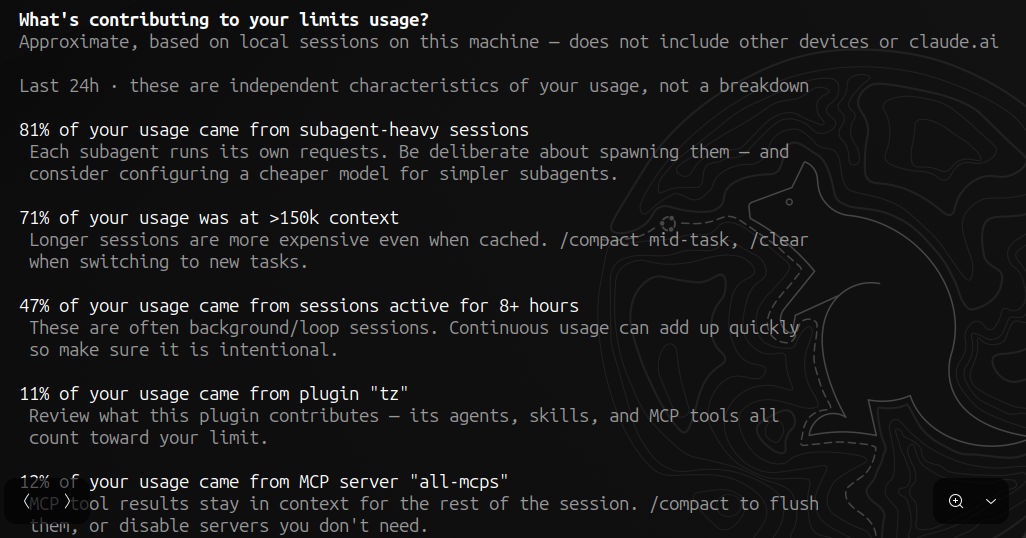Click the "cheaper model for simpler subagents" text
This screenshot has height=538, width=1026.
(434, 173)
